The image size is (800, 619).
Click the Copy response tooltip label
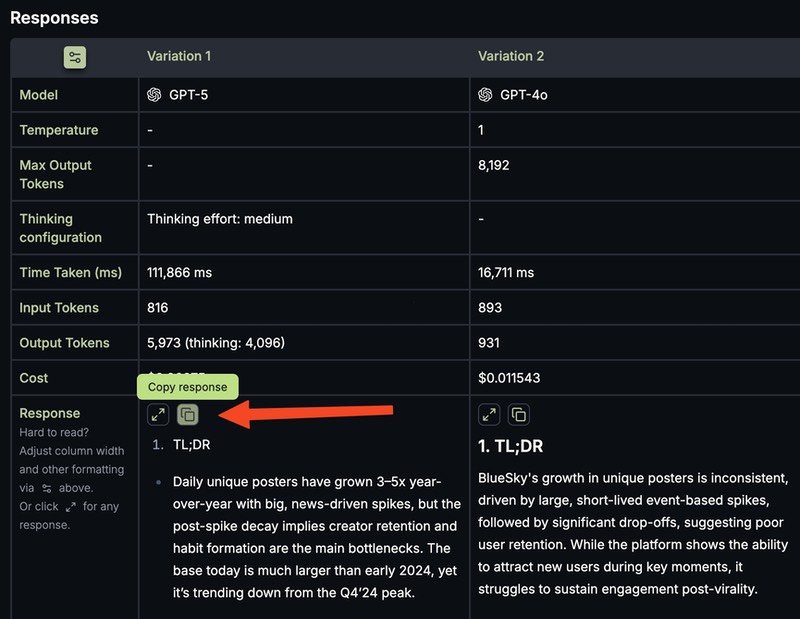[188, 387]
